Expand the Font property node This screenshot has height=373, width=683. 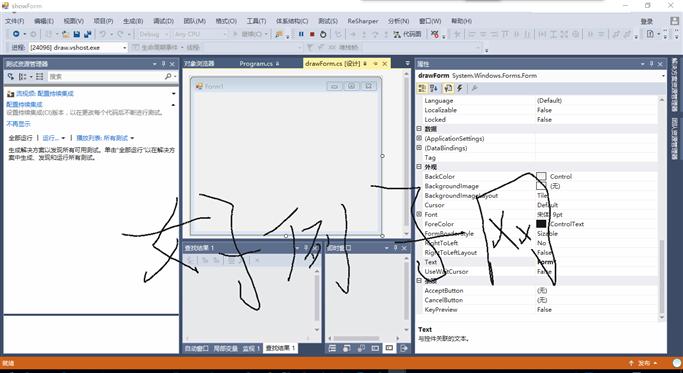(x=419, y=214)
